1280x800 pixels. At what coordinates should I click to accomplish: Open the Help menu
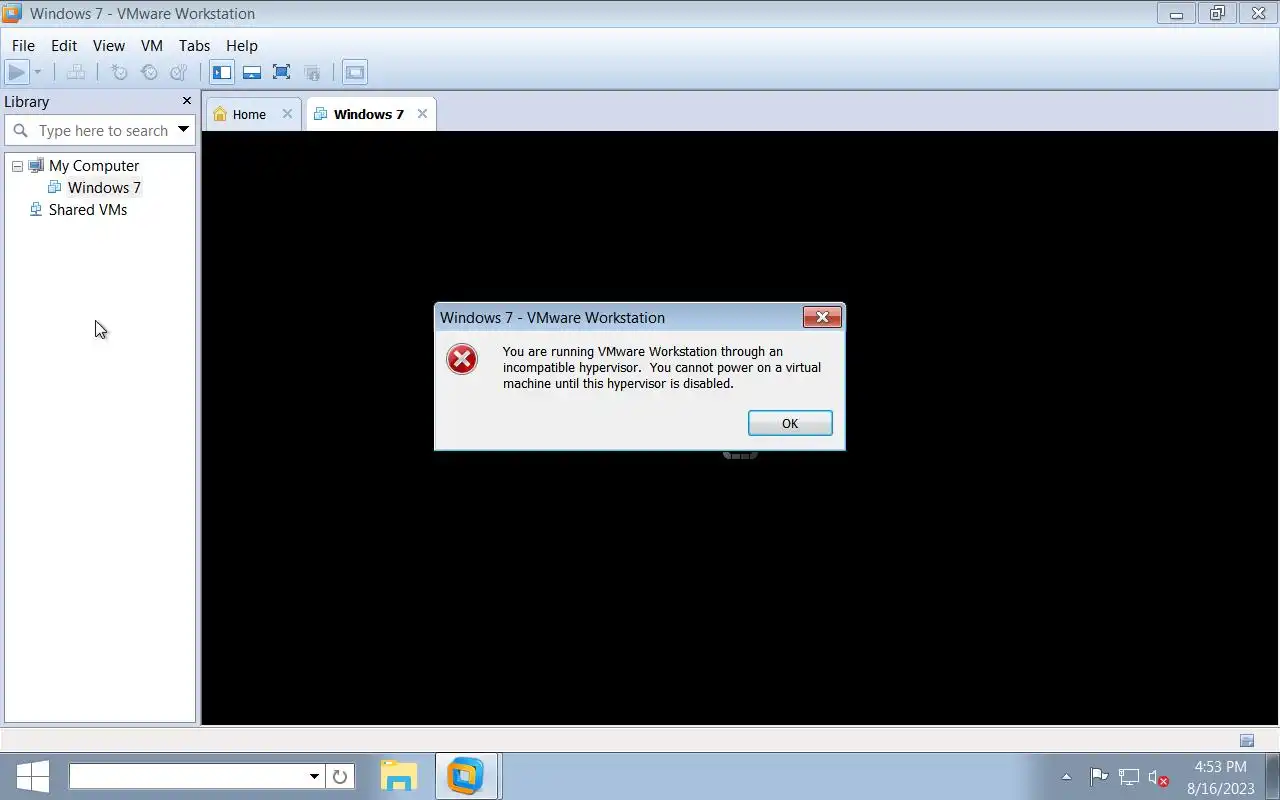pos(242,45)
